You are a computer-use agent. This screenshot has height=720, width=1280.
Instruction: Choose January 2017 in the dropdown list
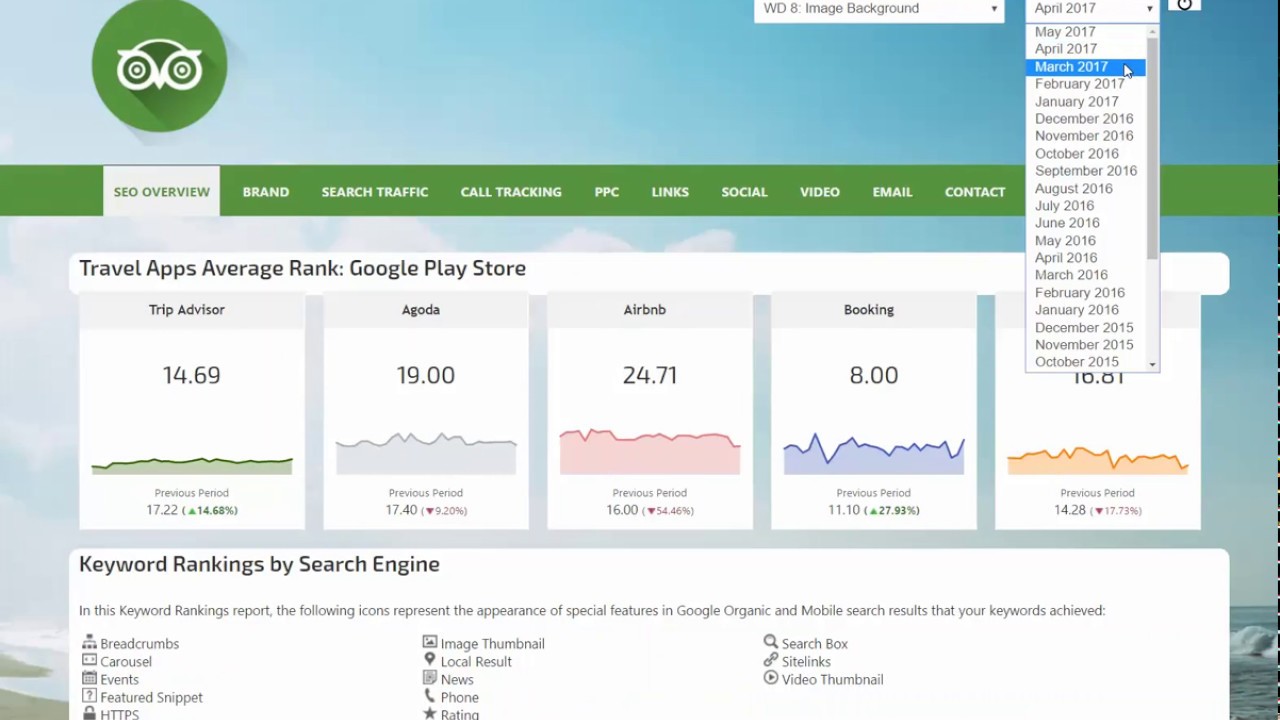(1087, 101)
